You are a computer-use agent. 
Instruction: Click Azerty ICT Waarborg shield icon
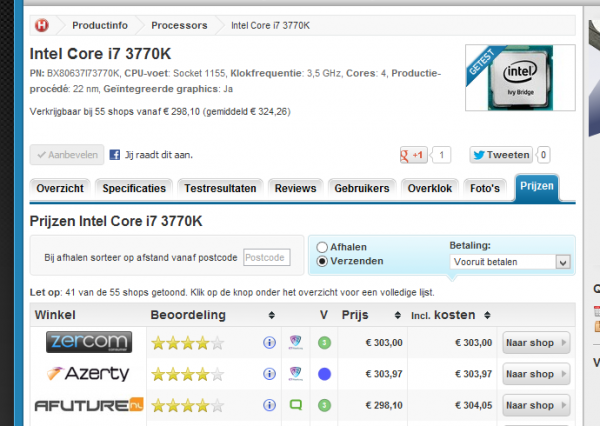295,374
